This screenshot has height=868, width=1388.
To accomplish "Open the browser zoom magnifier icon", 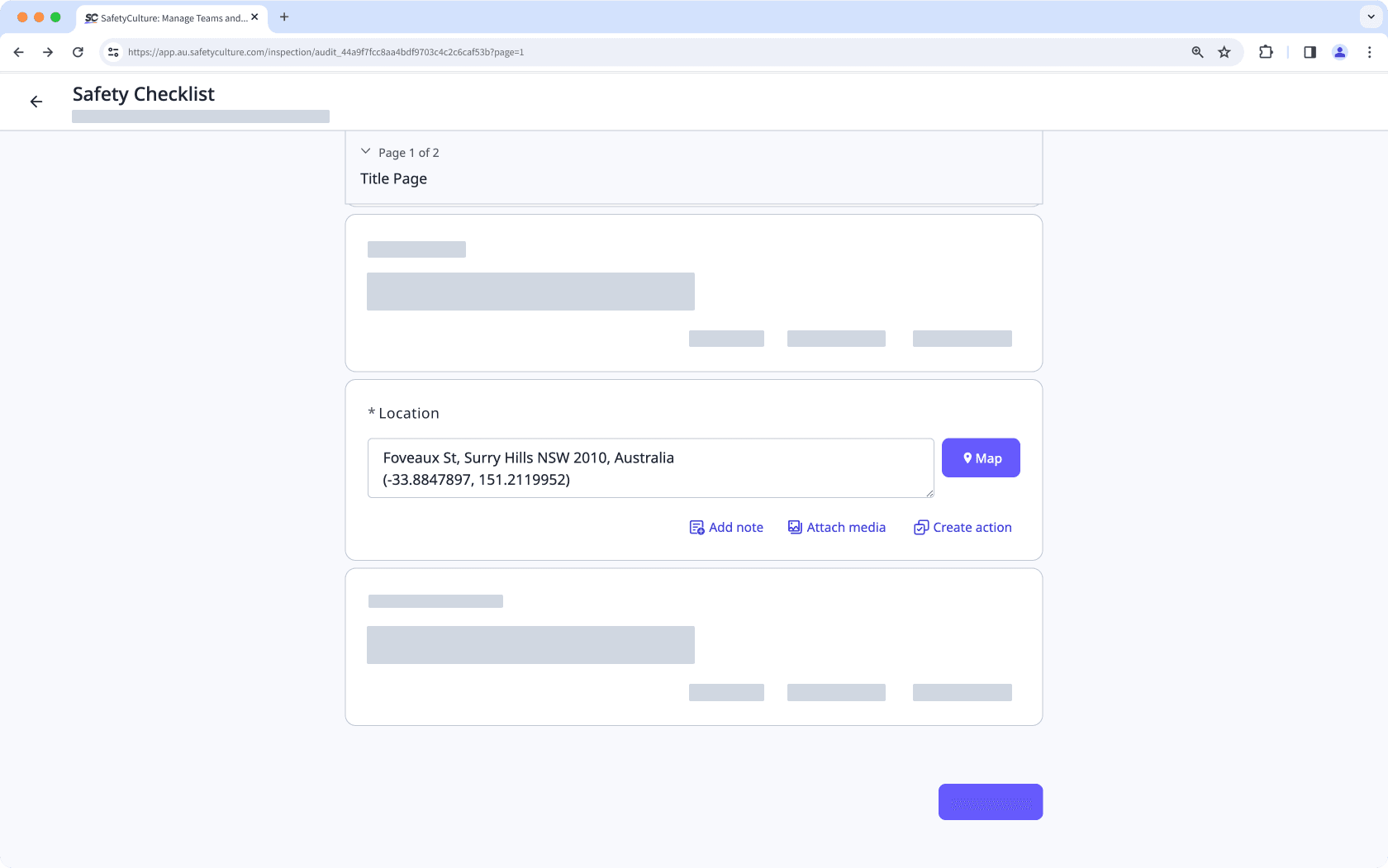I will (1197, 52).
